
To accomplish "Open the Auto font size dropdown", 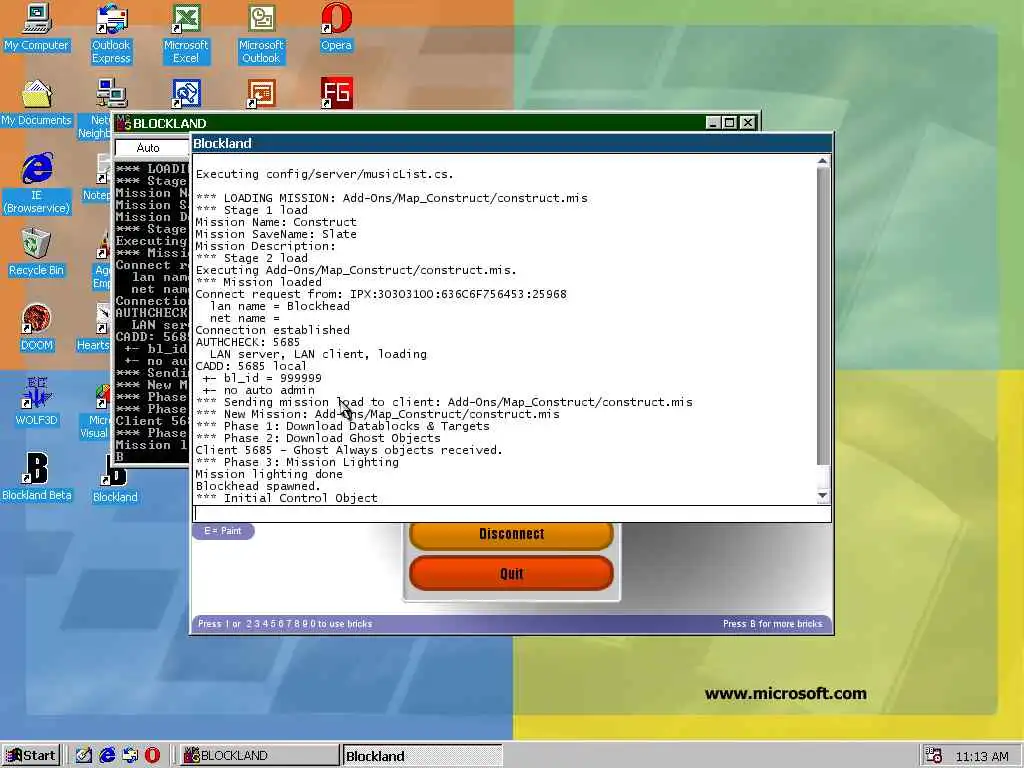I will click(152, 148).
